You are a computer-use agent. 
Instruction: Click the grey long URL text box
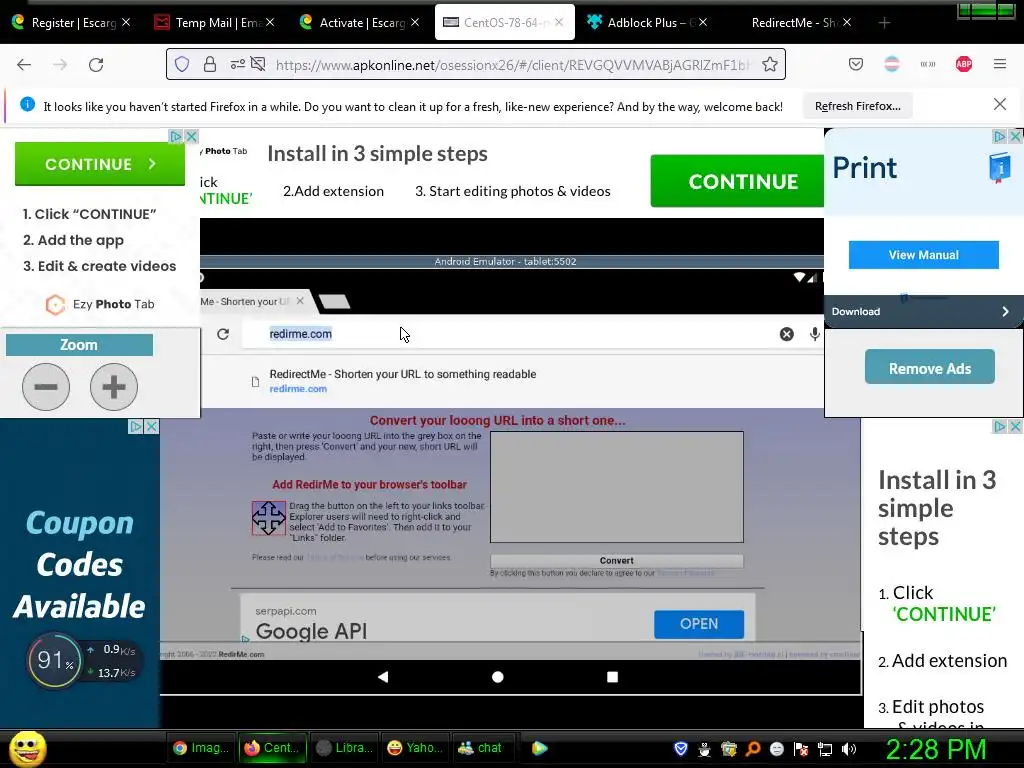pyautogui.click(x=616, y=487)
